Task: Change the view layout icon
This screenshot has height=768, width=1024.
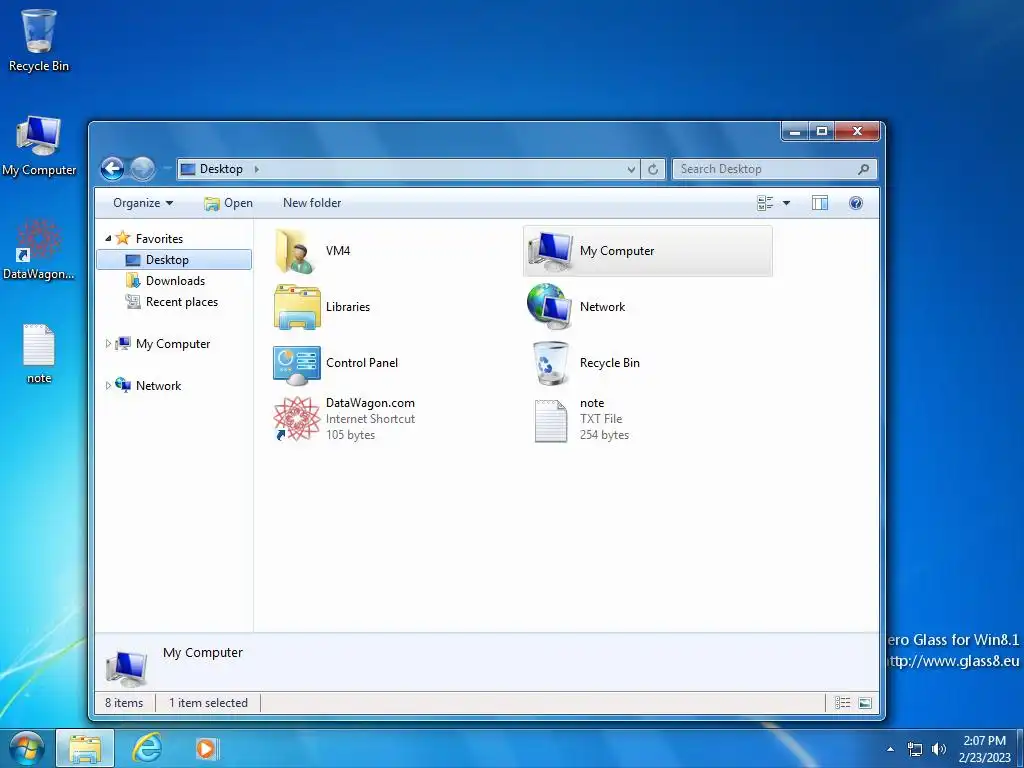Action: (765, 203)
